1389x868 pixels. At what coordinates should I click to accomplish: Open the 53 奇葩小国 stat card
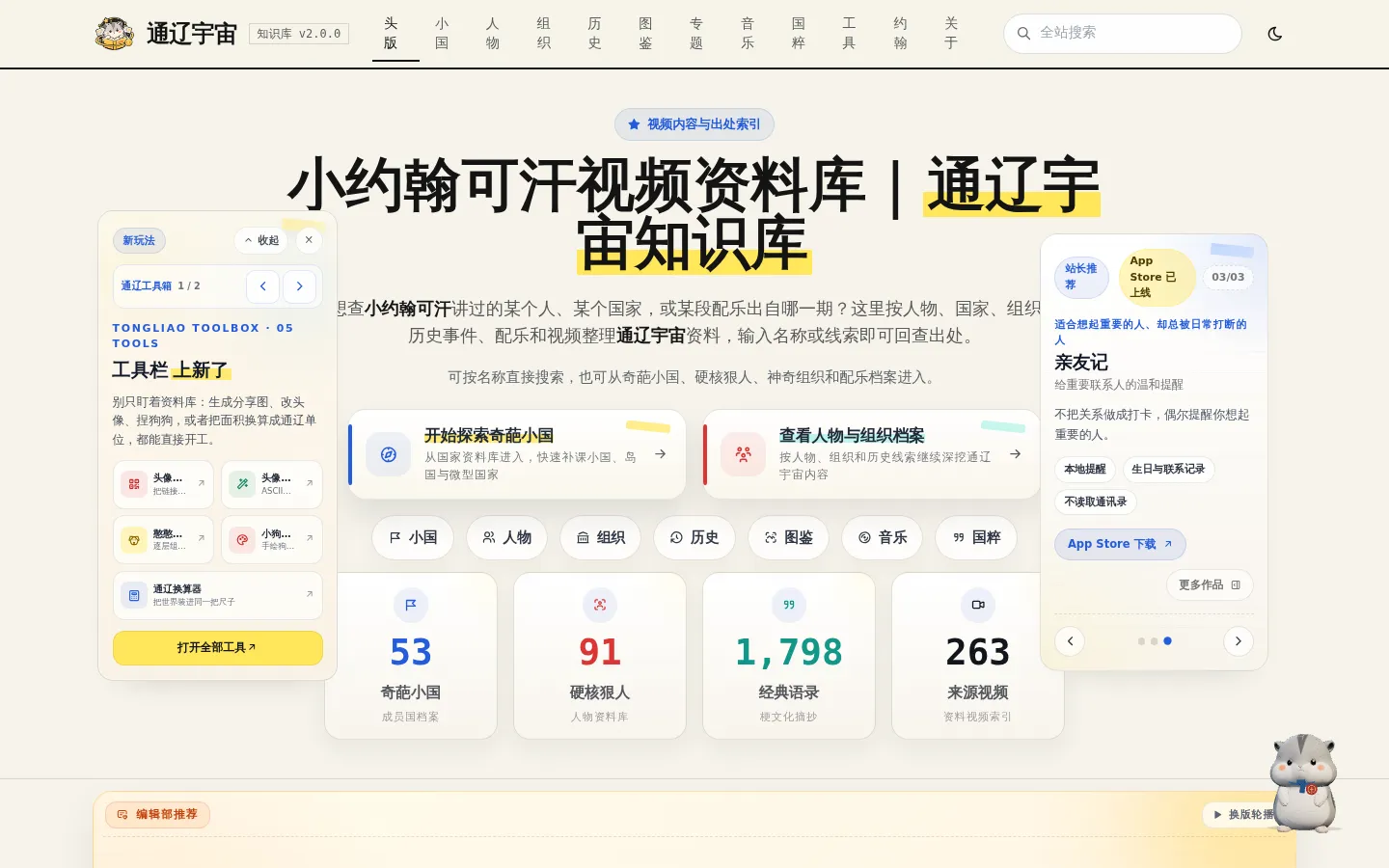(x=411, y=656)
